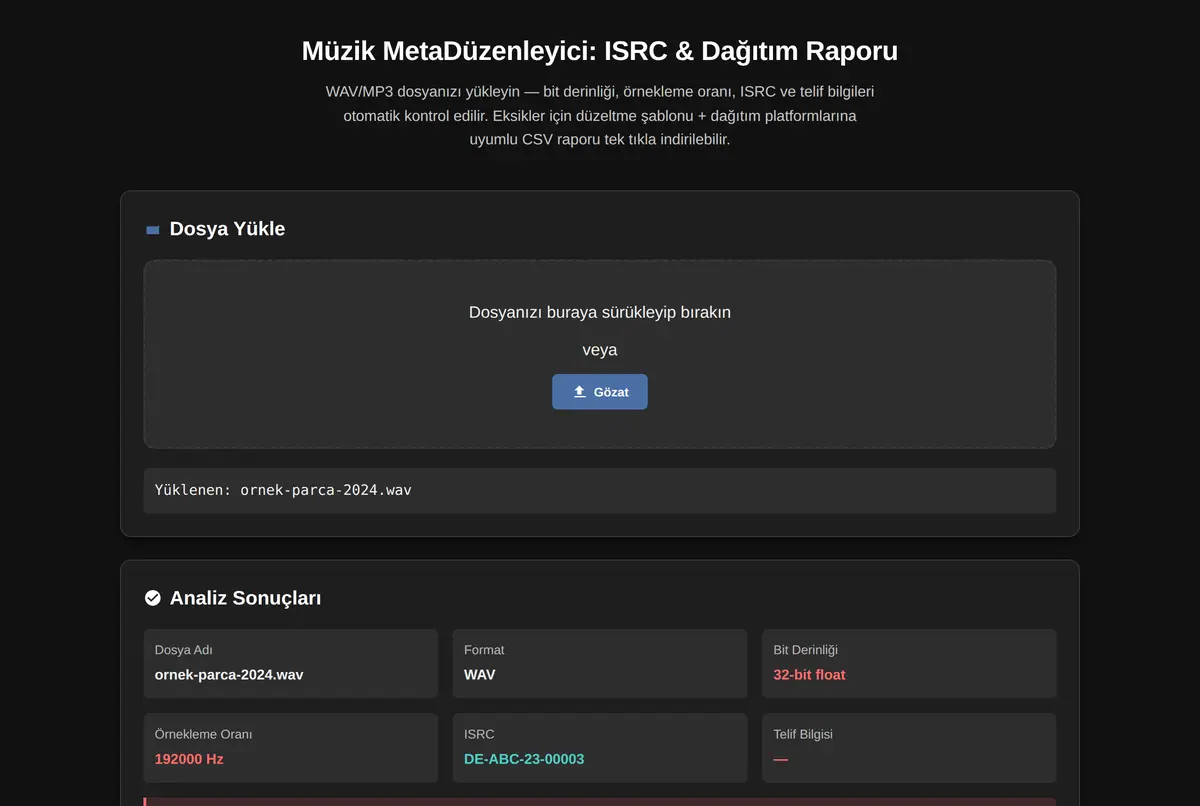
Task: Click the 'Dosya Yükle' heading
Action: pos(227,229)
